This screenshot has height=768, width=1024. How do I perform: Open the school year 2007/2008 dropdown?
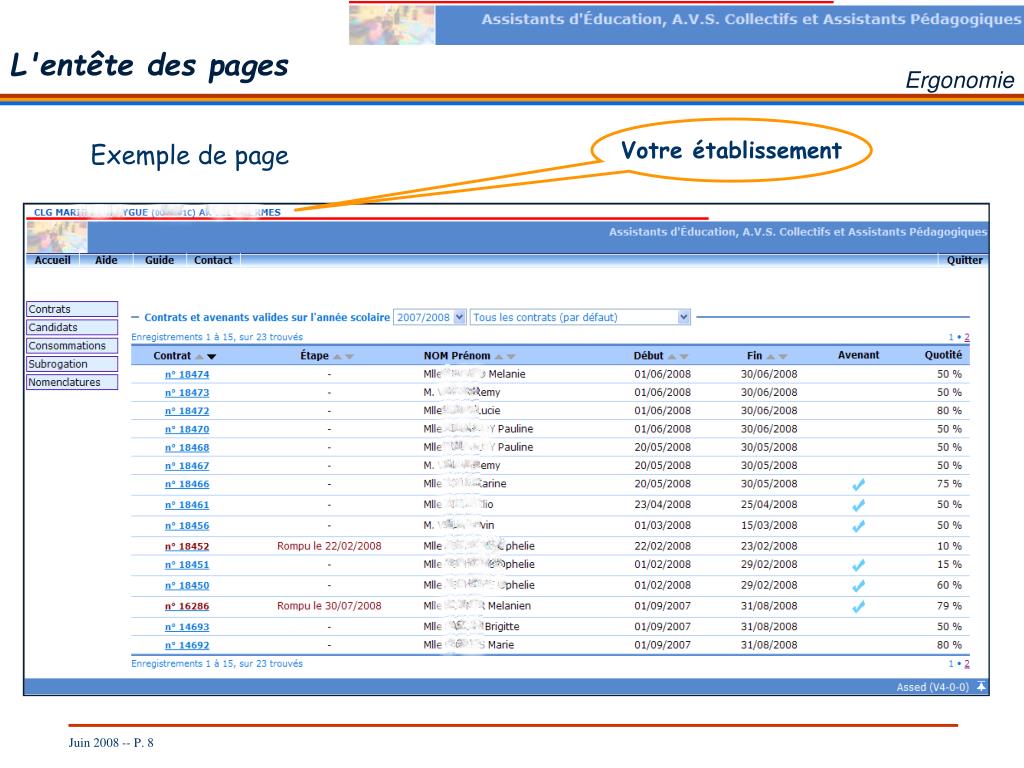click(x=430, y=317)
